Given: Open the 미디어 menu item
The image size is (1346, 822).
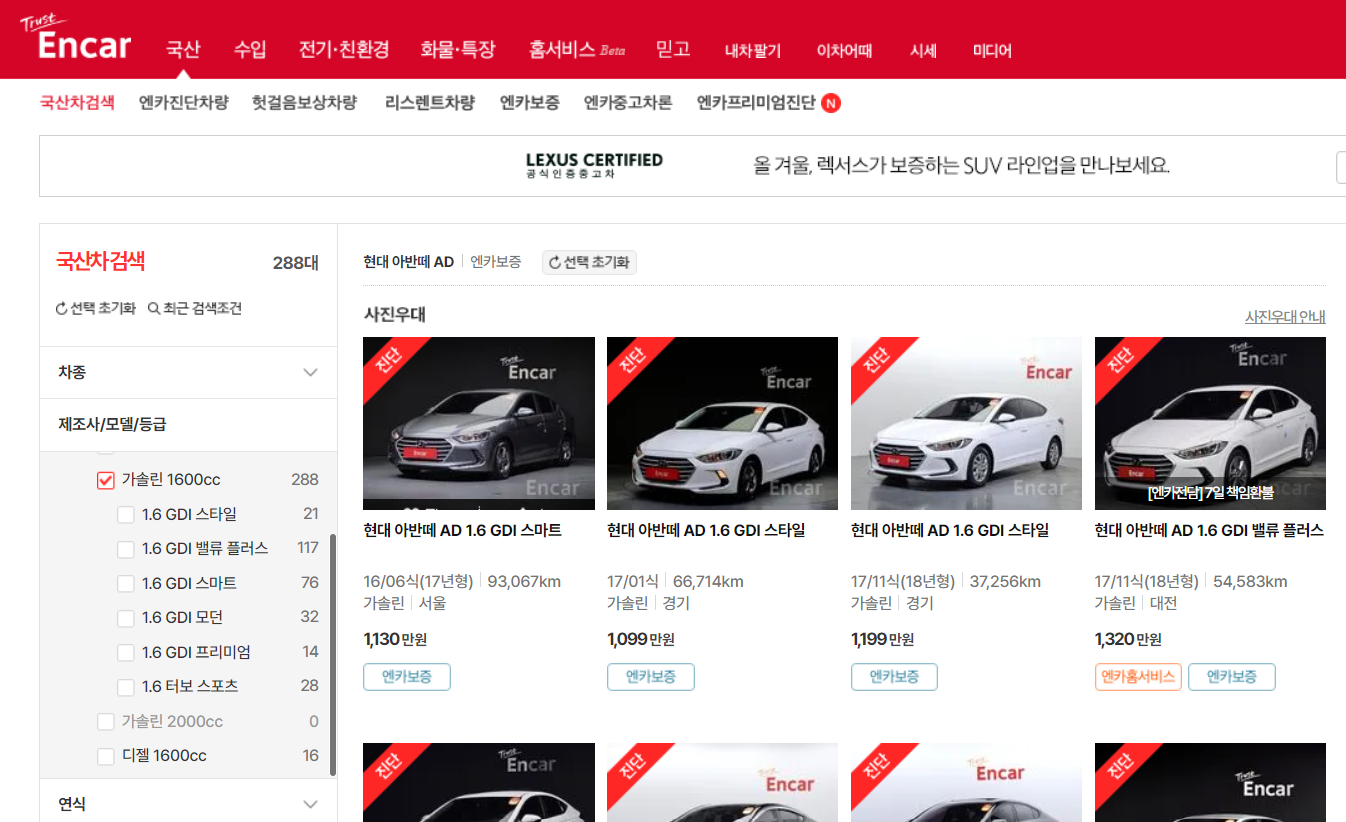Looking at the screenshot, I should [992, 51].
